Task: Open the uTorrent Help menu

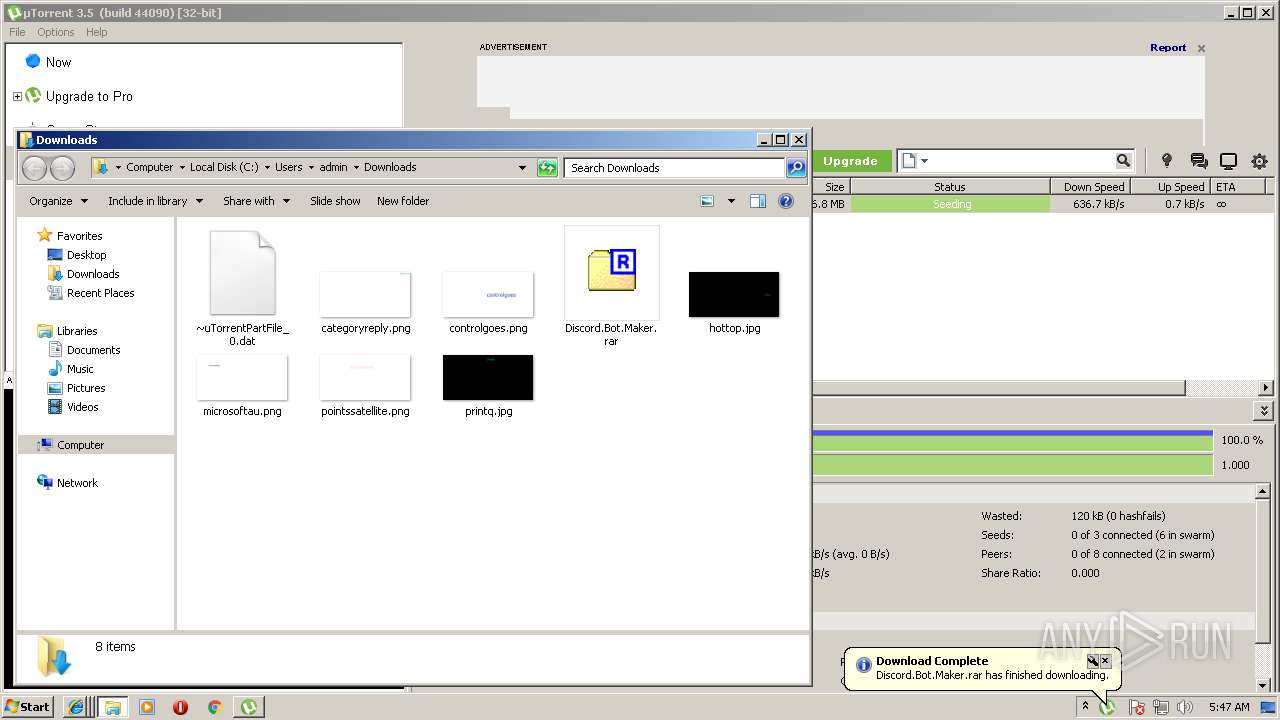Action: (97, 32)
